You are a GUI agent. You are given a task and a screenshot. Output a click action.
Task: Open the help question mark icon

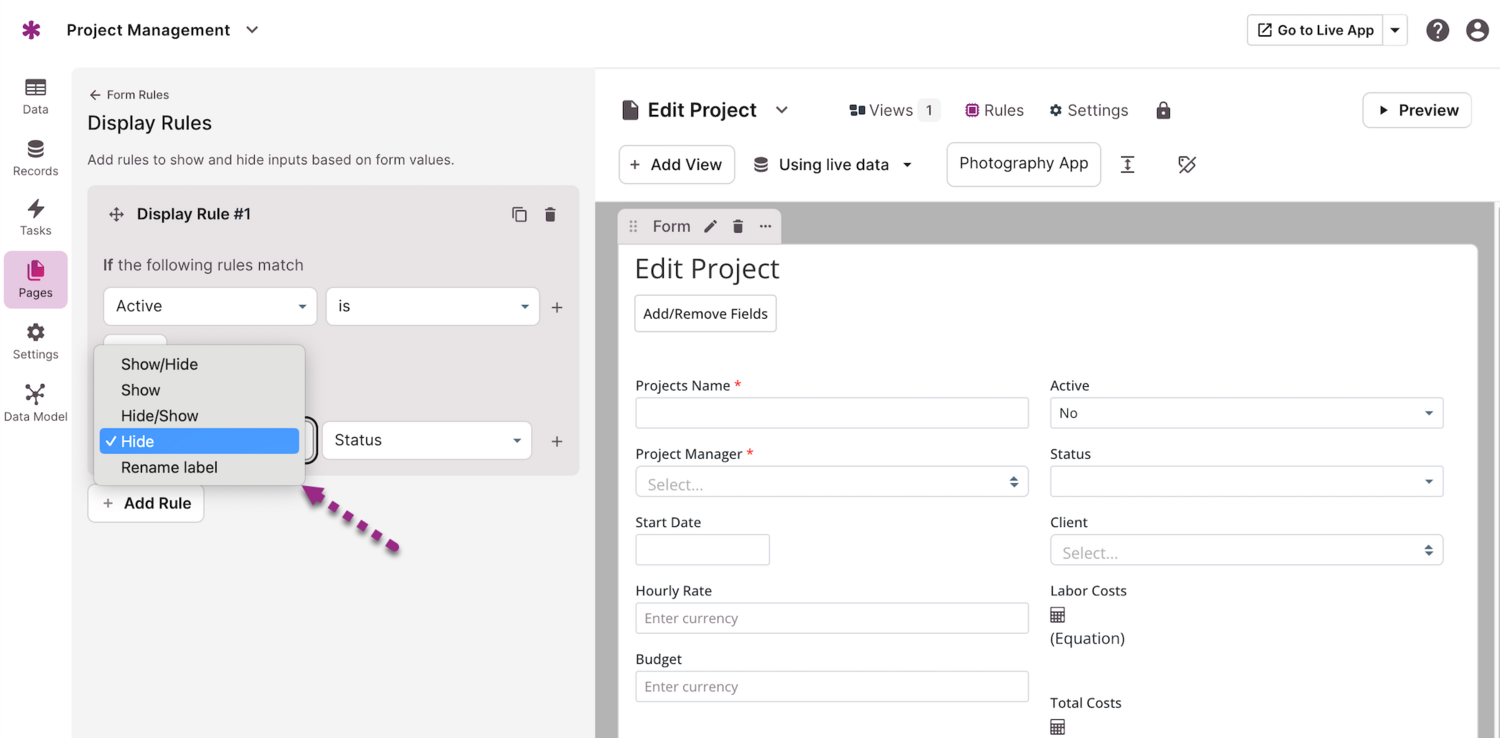pos(1437,30)
